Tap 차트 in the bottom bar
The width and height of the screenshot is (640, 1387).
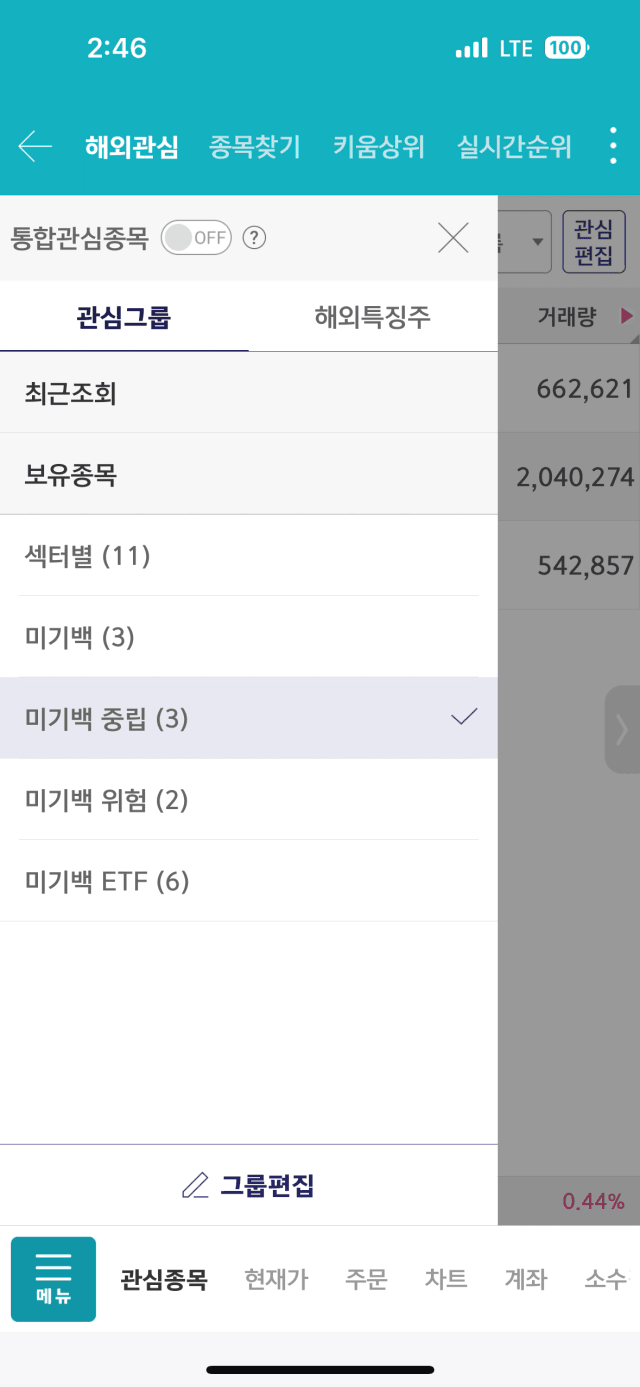[x=445, y=1279]
